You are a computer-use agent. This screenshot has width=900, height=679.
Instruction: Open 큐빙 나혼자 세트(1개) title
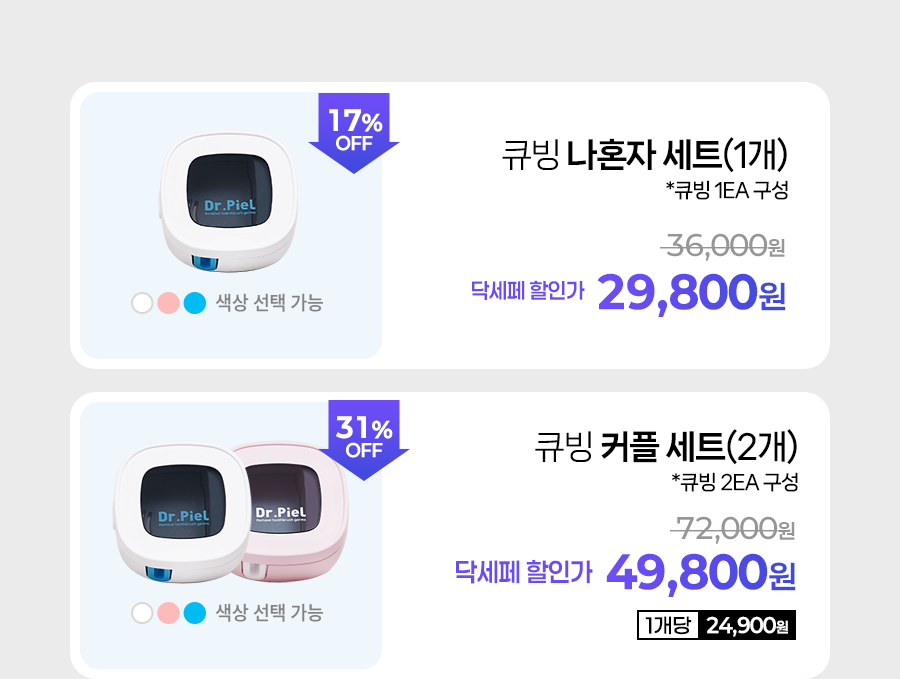pos(646,155)
